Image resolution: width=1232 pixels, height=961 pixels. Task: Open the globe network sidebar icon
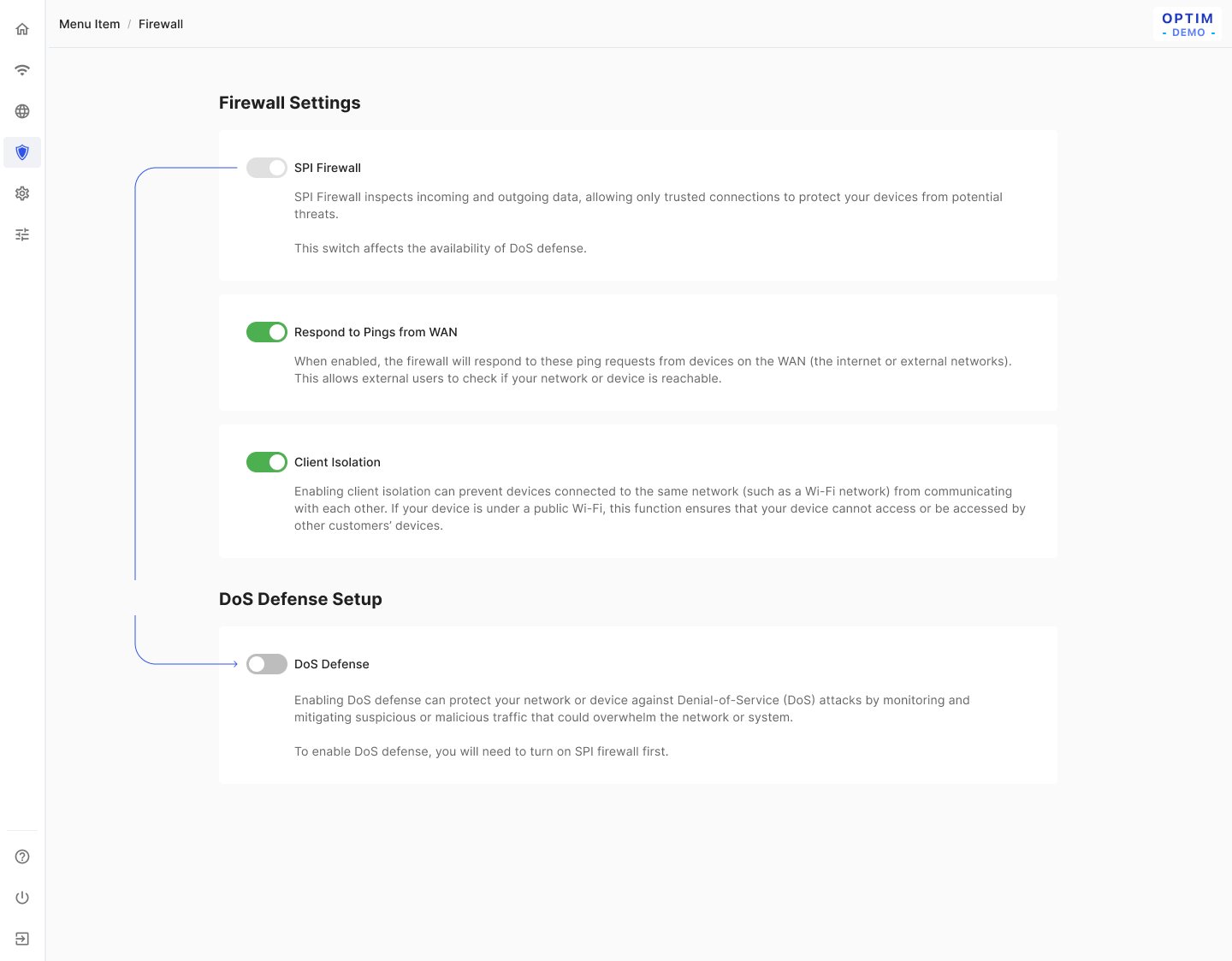click(x=22, y=111)
